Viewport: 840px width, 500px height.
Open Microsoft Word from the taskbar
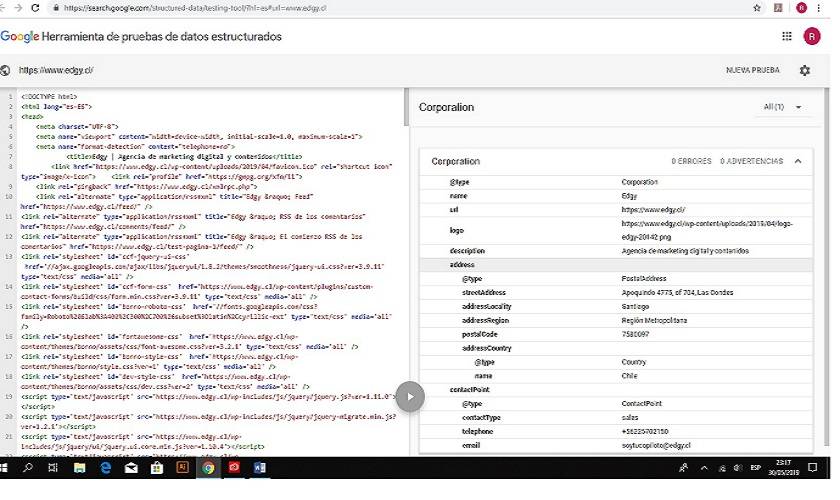(x=260, y=468)
